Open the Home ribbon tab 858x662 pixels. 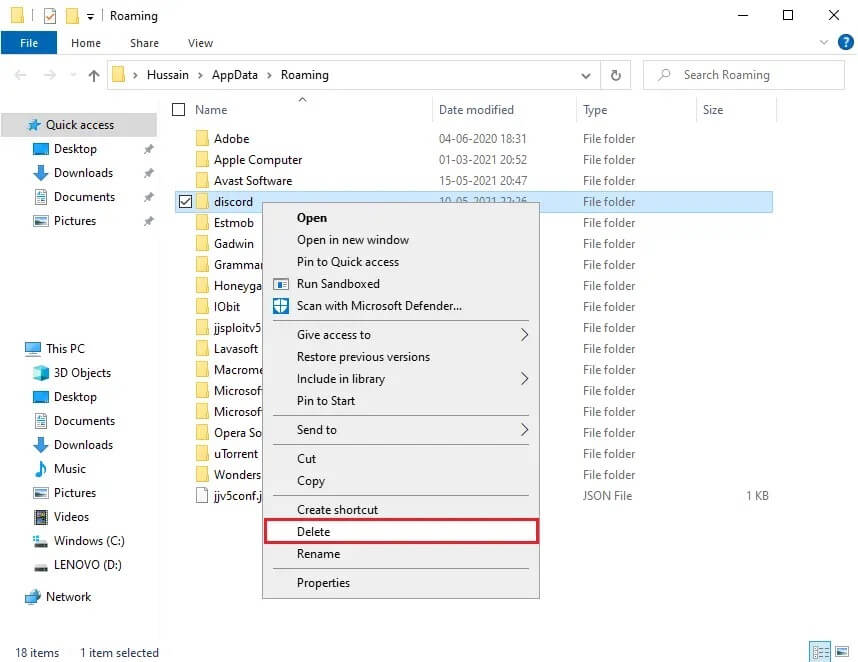pos(86,43)
